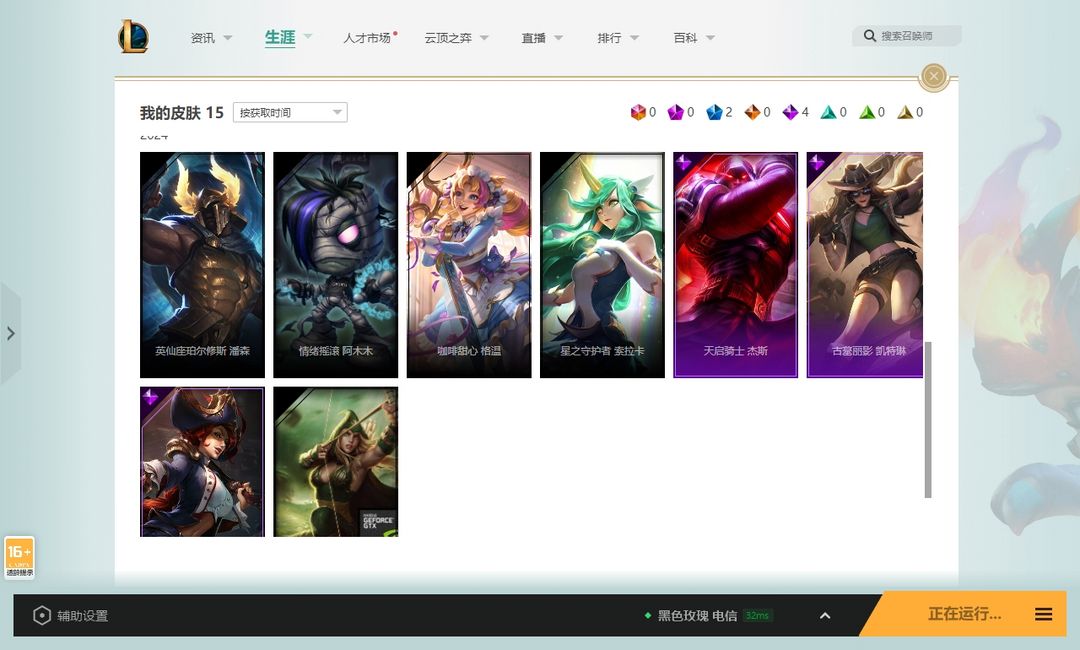This screenshot has width=1080, height=650.
Task: Click the gold triangle gem icon
Action: pyautogui.click(x=904, y=112)
